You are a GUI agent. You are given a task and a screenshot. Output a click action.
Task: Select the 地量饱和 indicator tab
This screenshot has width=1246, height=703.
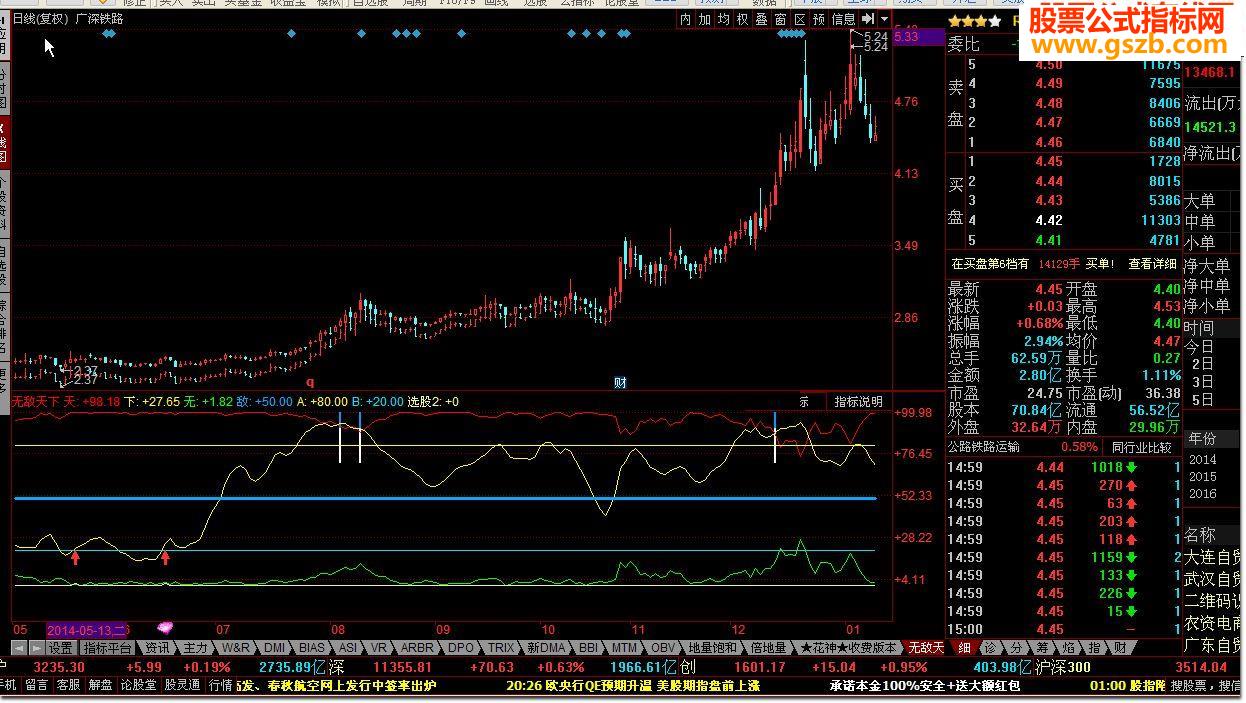tap(713, 648)
